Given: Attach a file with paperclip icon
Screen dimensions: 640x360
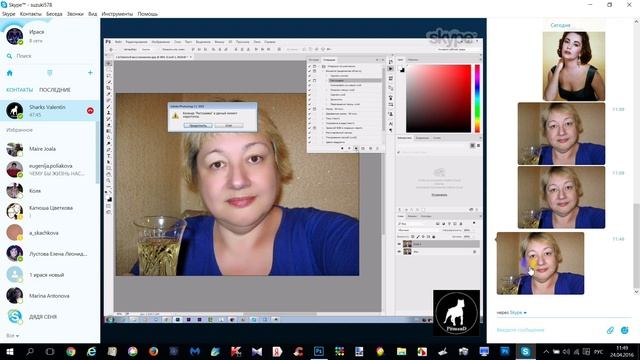Looking at the screenshot, I should click(x=610, y=330).
